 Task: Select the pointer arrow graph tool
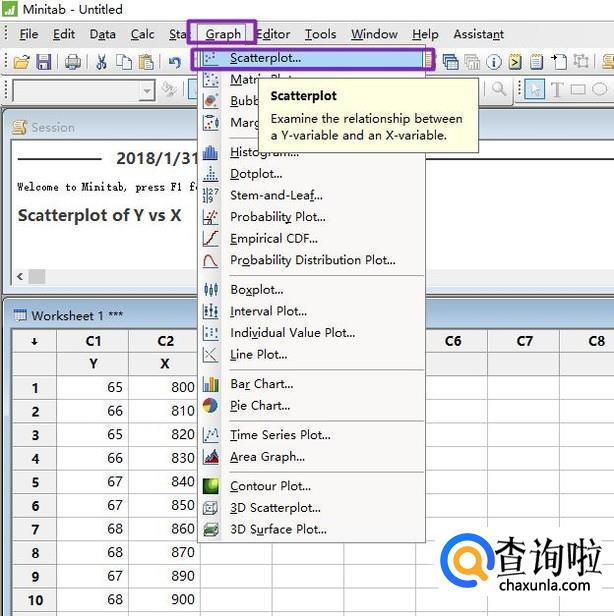point(535,89)
